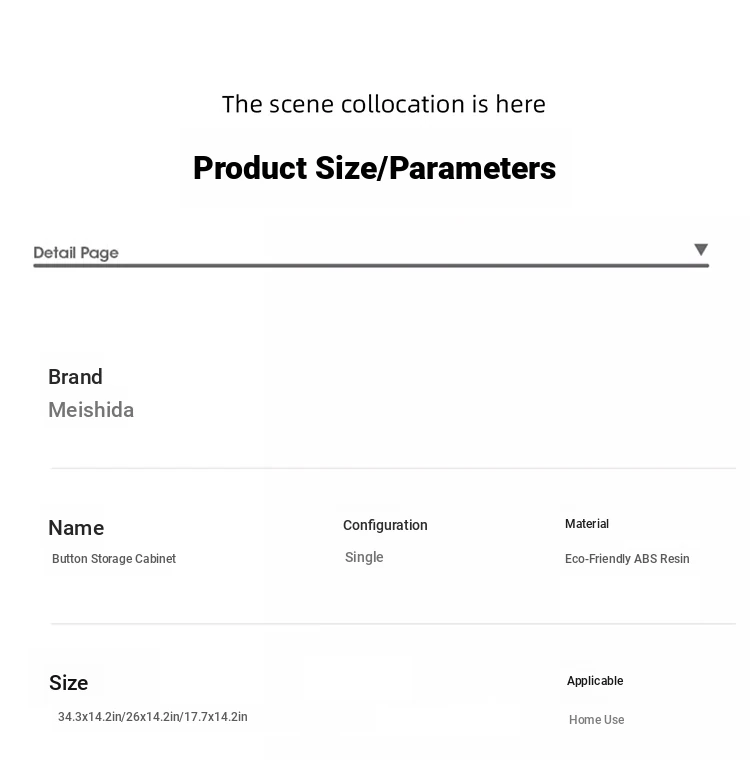Select the Brand label

coord(75,377)
